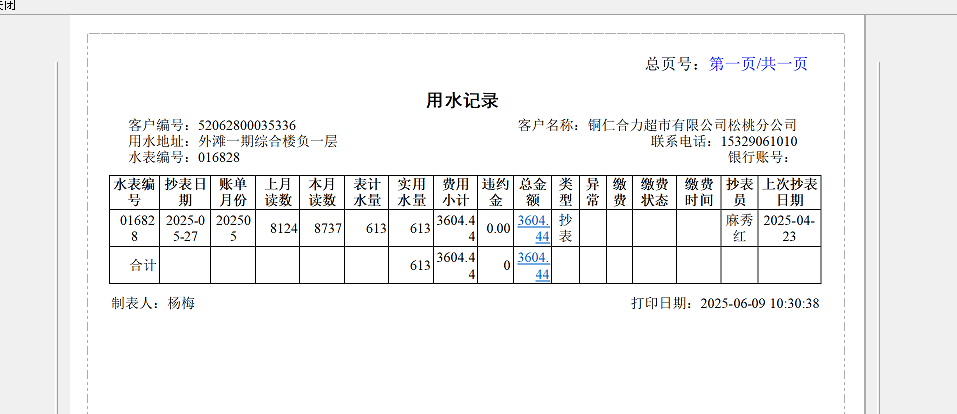Click the 关闭 (close) button at top-left
957x414 pixels.
pos(8,4)
